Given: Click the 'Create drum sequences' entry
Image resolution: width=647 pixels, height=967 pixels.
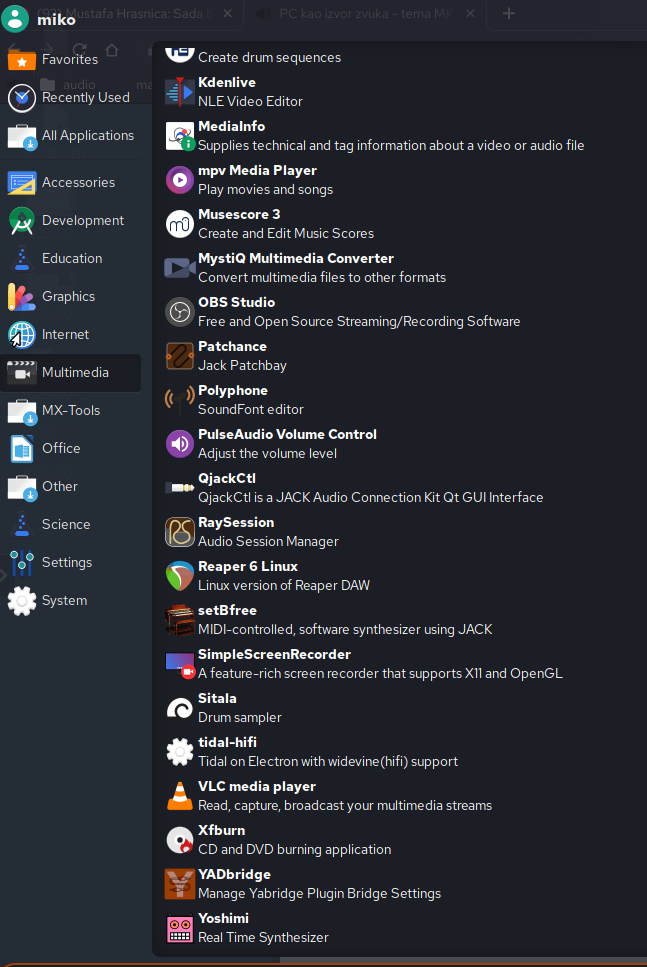Looking at the screenshot, I should click(x=269, y=57).
